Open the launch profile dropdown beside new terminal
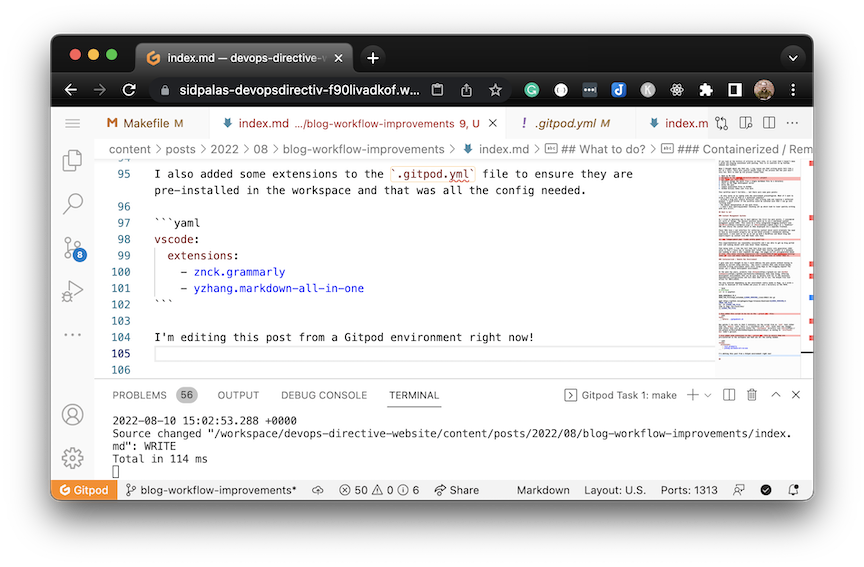The width and height of the screenshot is (864, 567). (708, 395)
